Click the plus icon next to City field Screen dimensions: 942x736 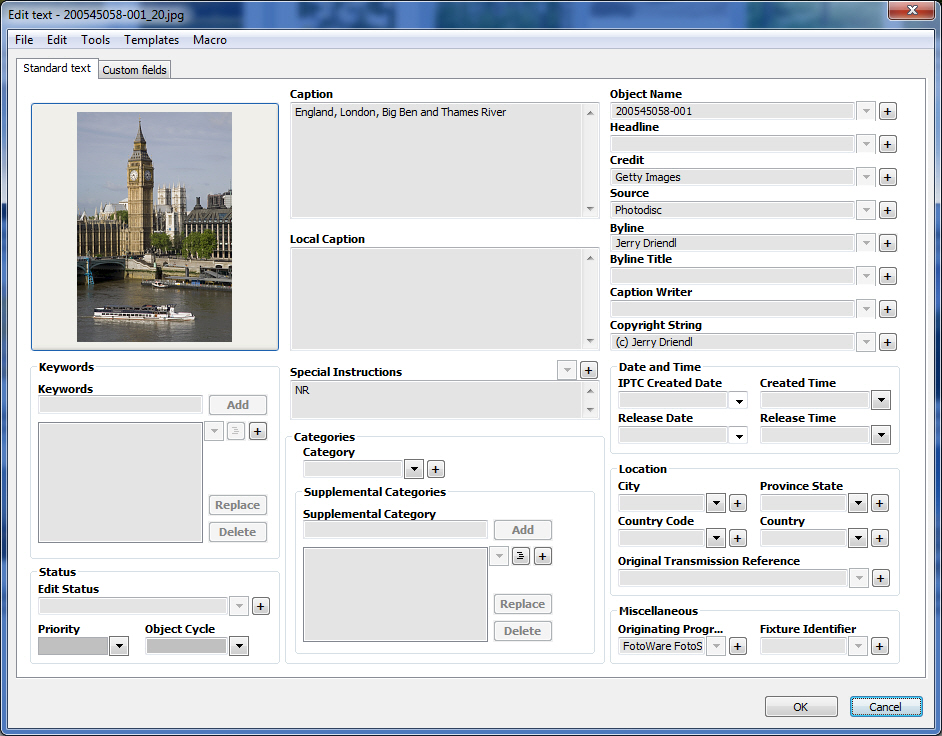click(x=738, y=503)
